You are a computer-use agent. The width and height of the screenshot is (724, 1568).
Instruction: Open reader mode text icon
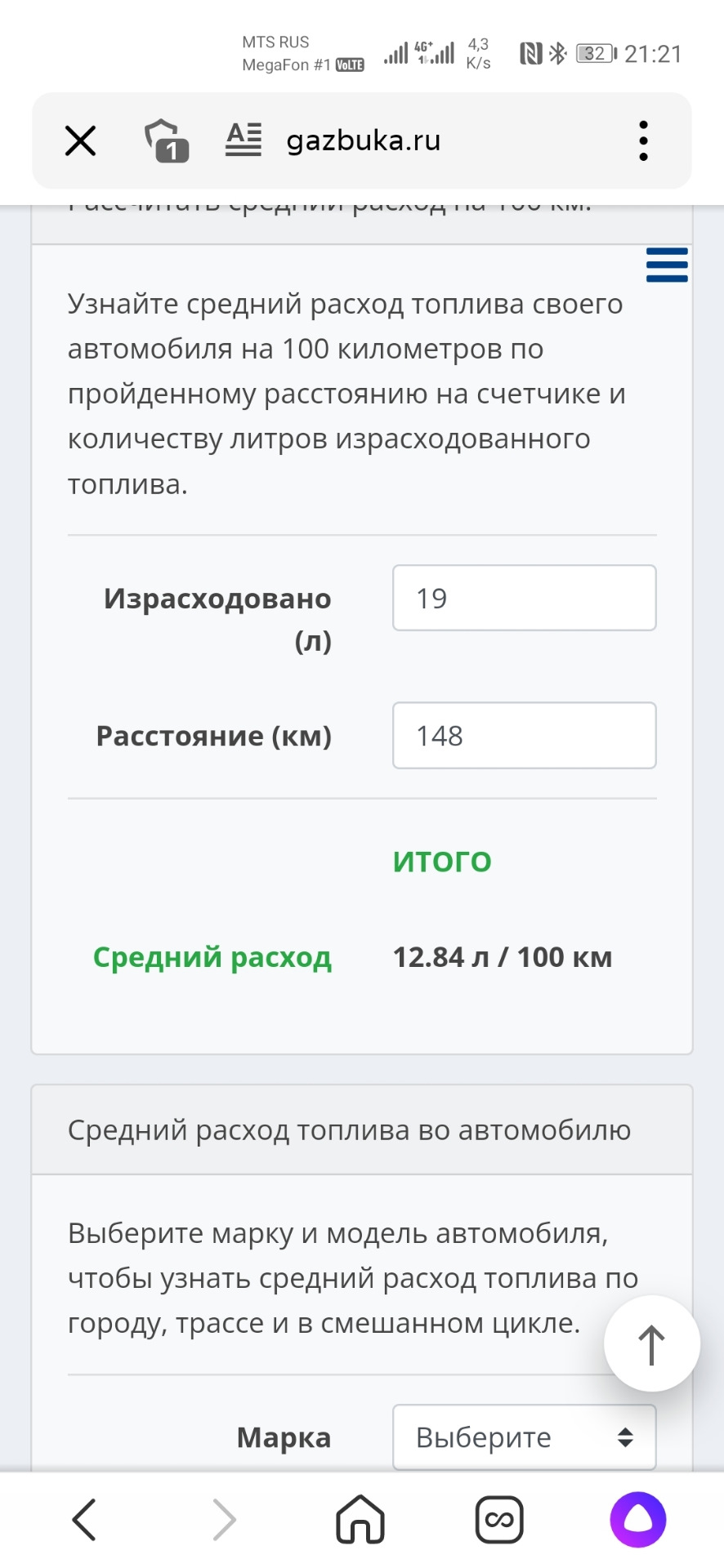pos(244,140)
